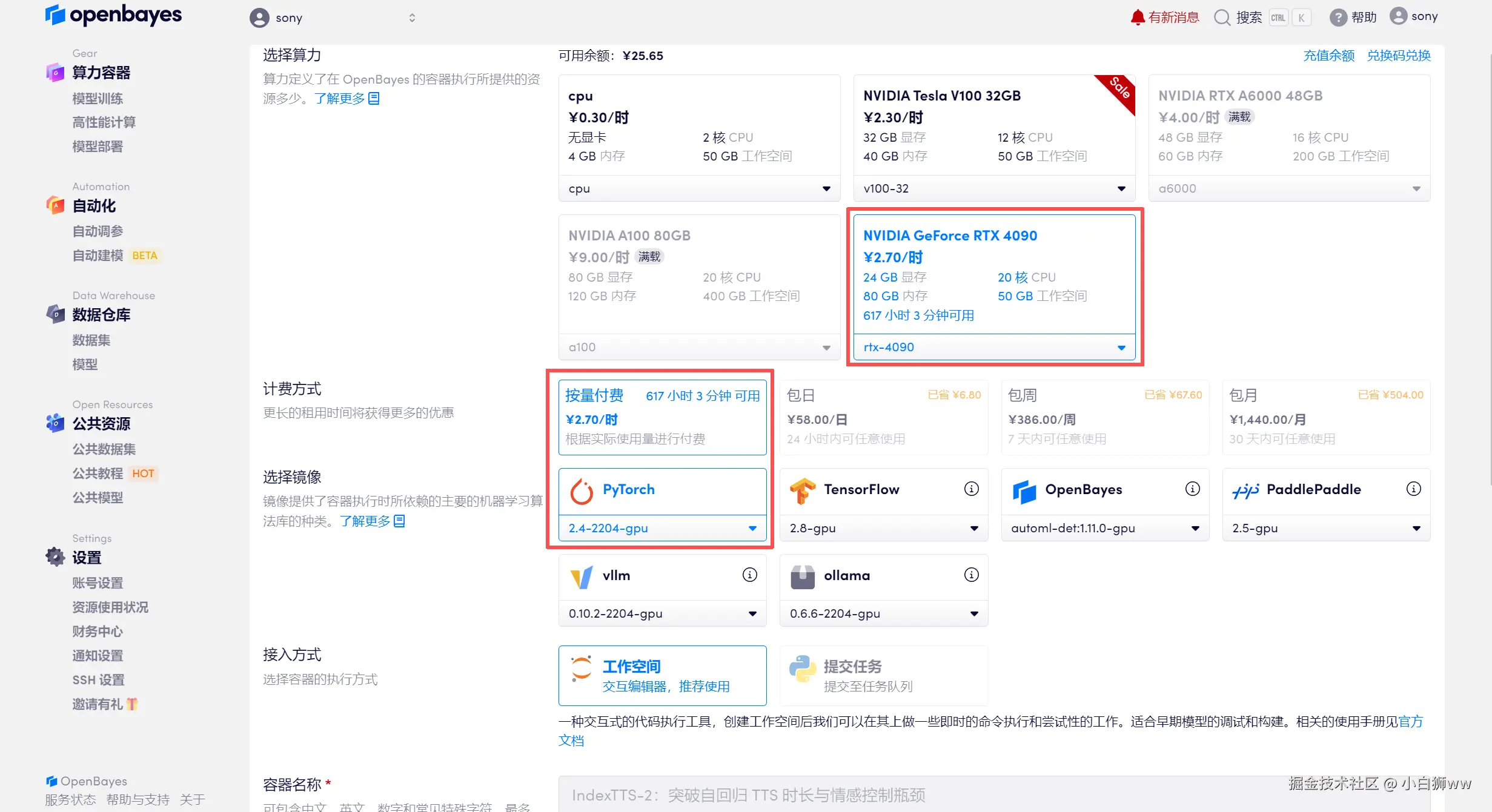Click the help question-mark icon

pos(1338,17)
